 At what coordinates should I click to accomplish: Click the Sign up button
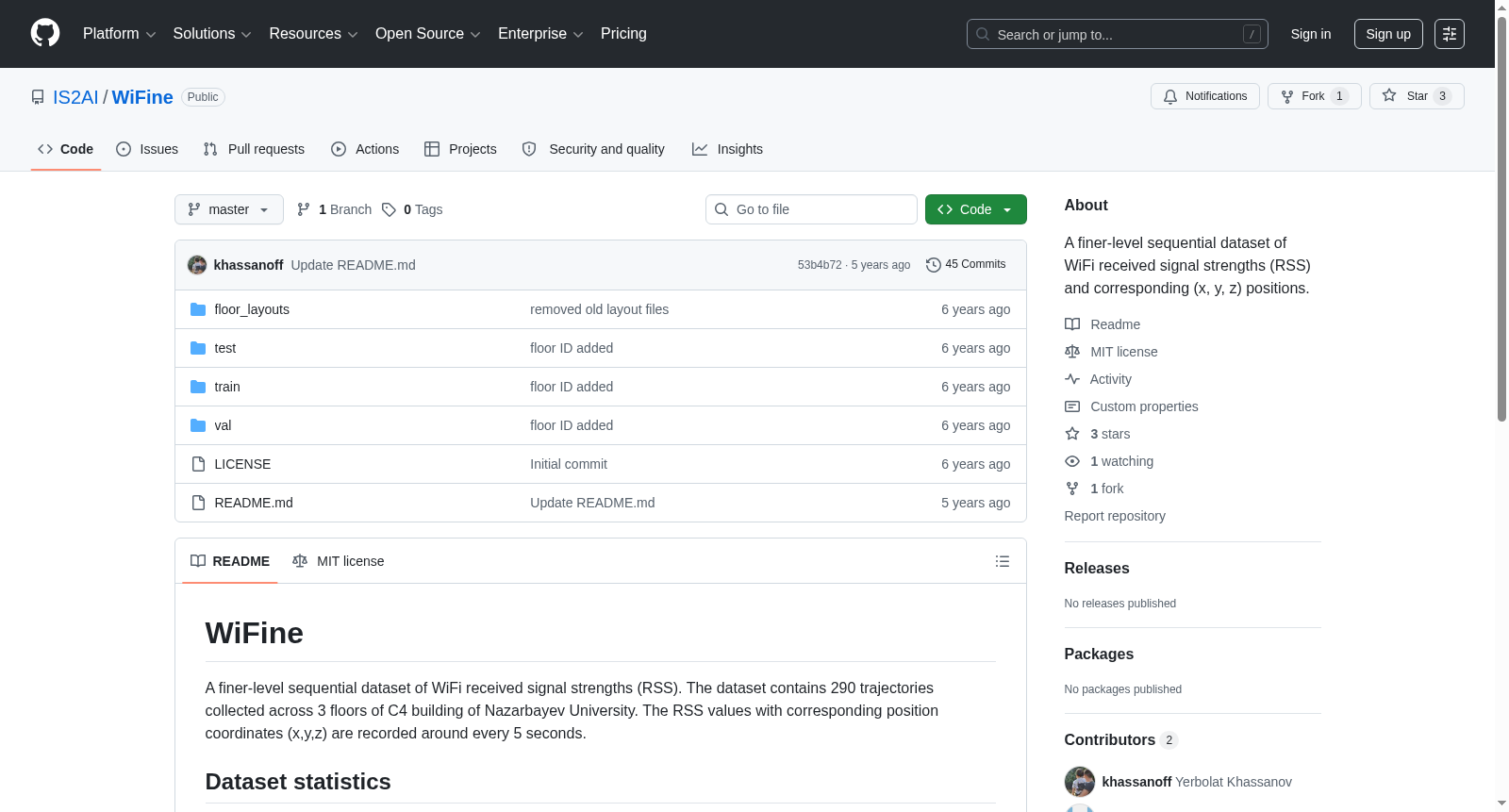pyautogui.click(x=1388, y=34)
